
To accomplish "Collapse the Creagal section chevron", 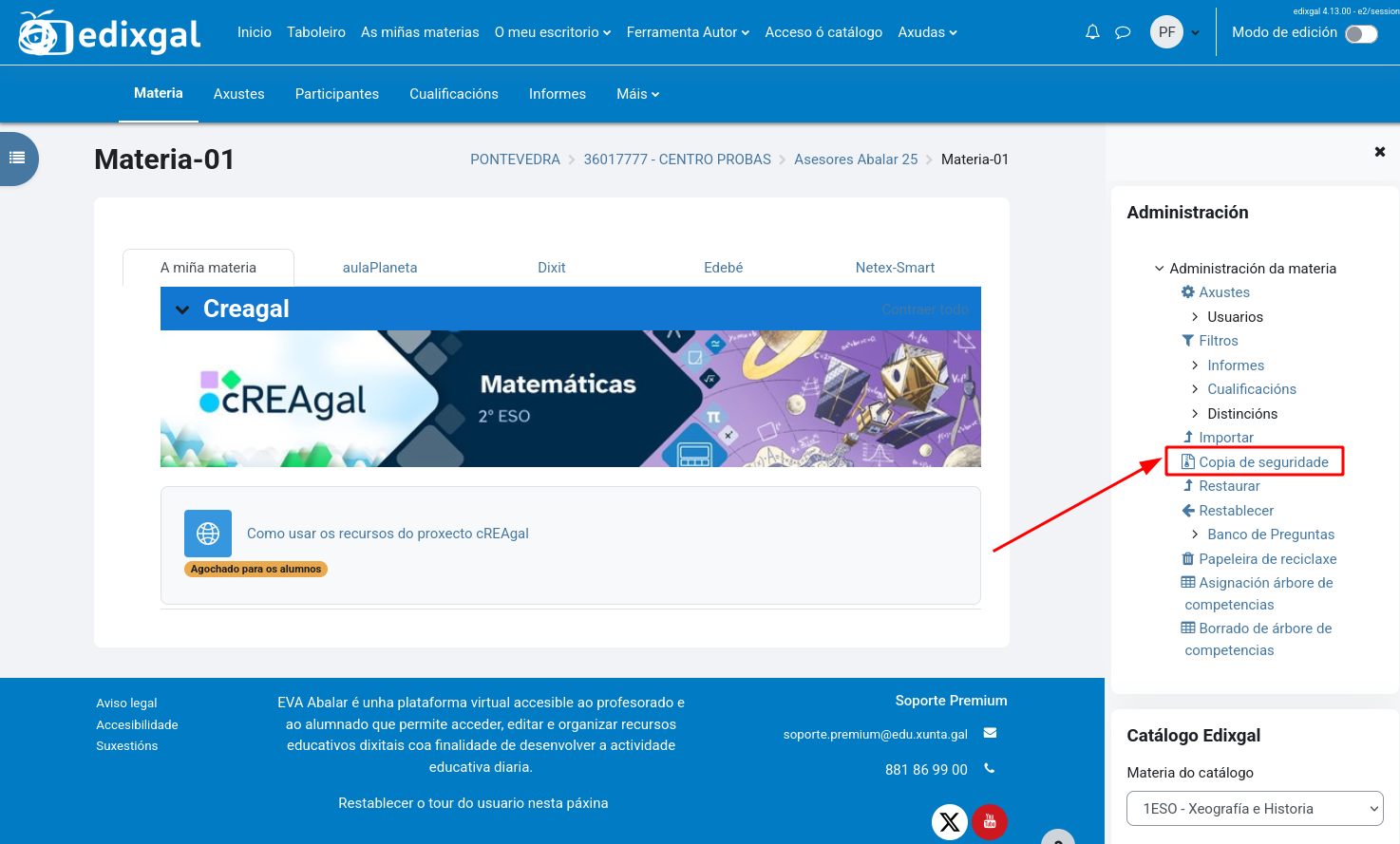I will pyautogui.click(x=183, y=309).
